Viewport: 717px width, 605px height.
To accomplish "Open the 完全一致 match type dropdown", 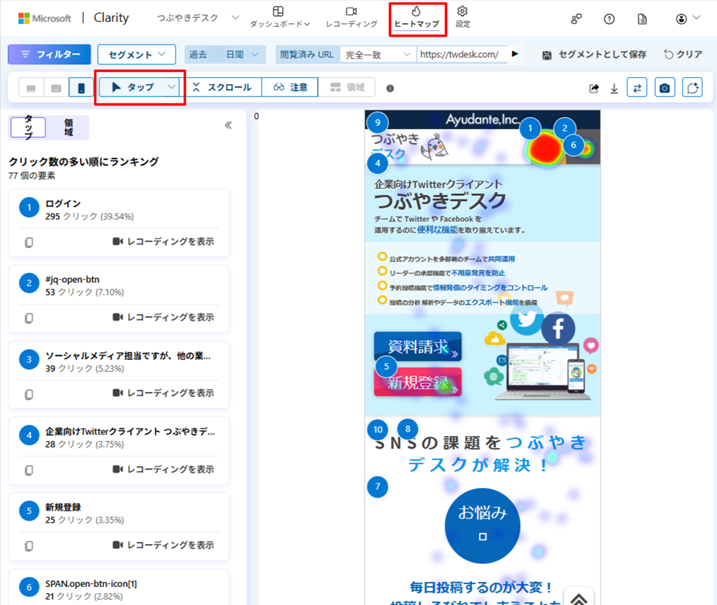I will coord(377,54).
